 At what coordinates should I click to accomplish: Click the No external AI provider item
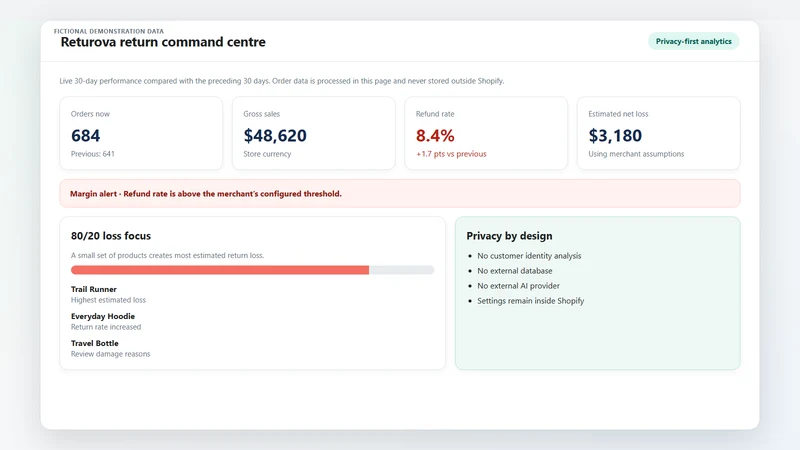[x=518, y=286]
